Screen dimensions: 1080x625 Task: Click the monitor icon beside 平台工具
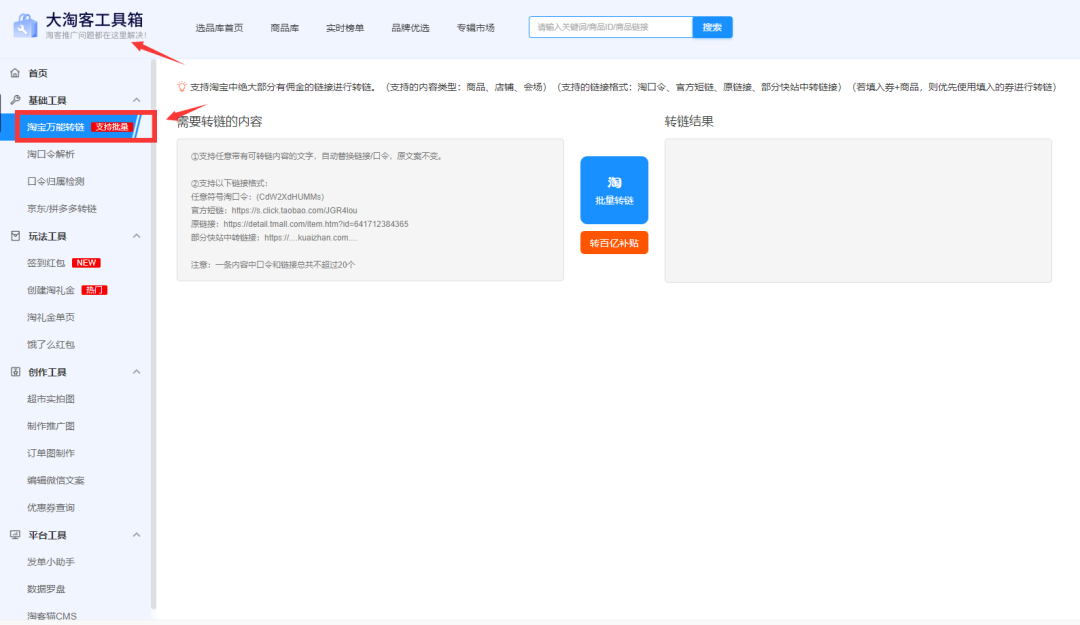[15, 535]
